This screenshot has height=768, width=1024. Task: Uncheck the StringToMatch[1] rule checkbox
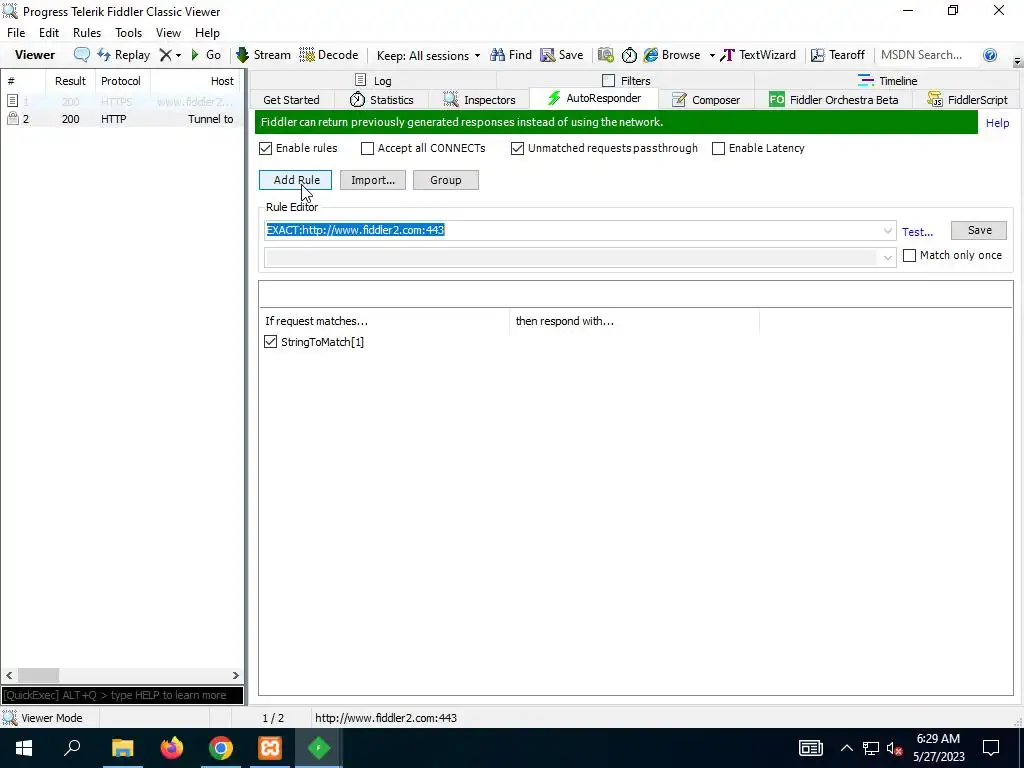270,342
